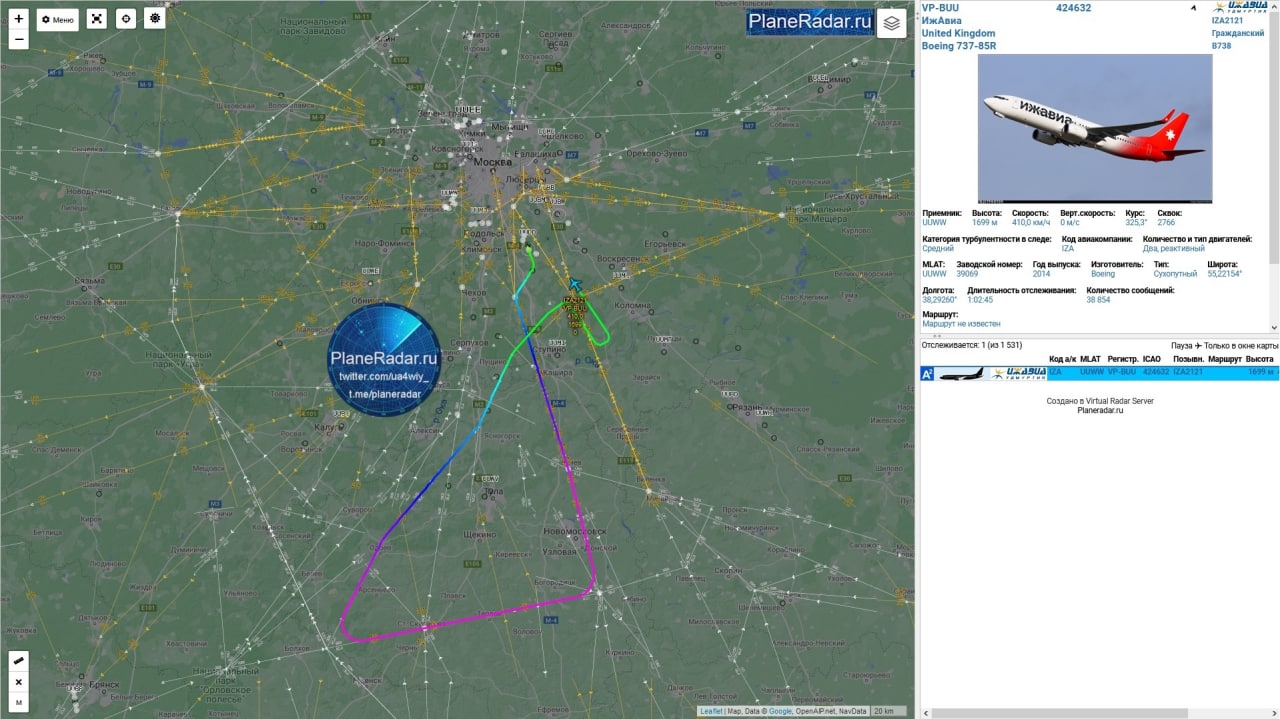The width and height of the screenshot is (1280, 719).
Task: Sort list by ICAO column
Action: pos(1152,359)
